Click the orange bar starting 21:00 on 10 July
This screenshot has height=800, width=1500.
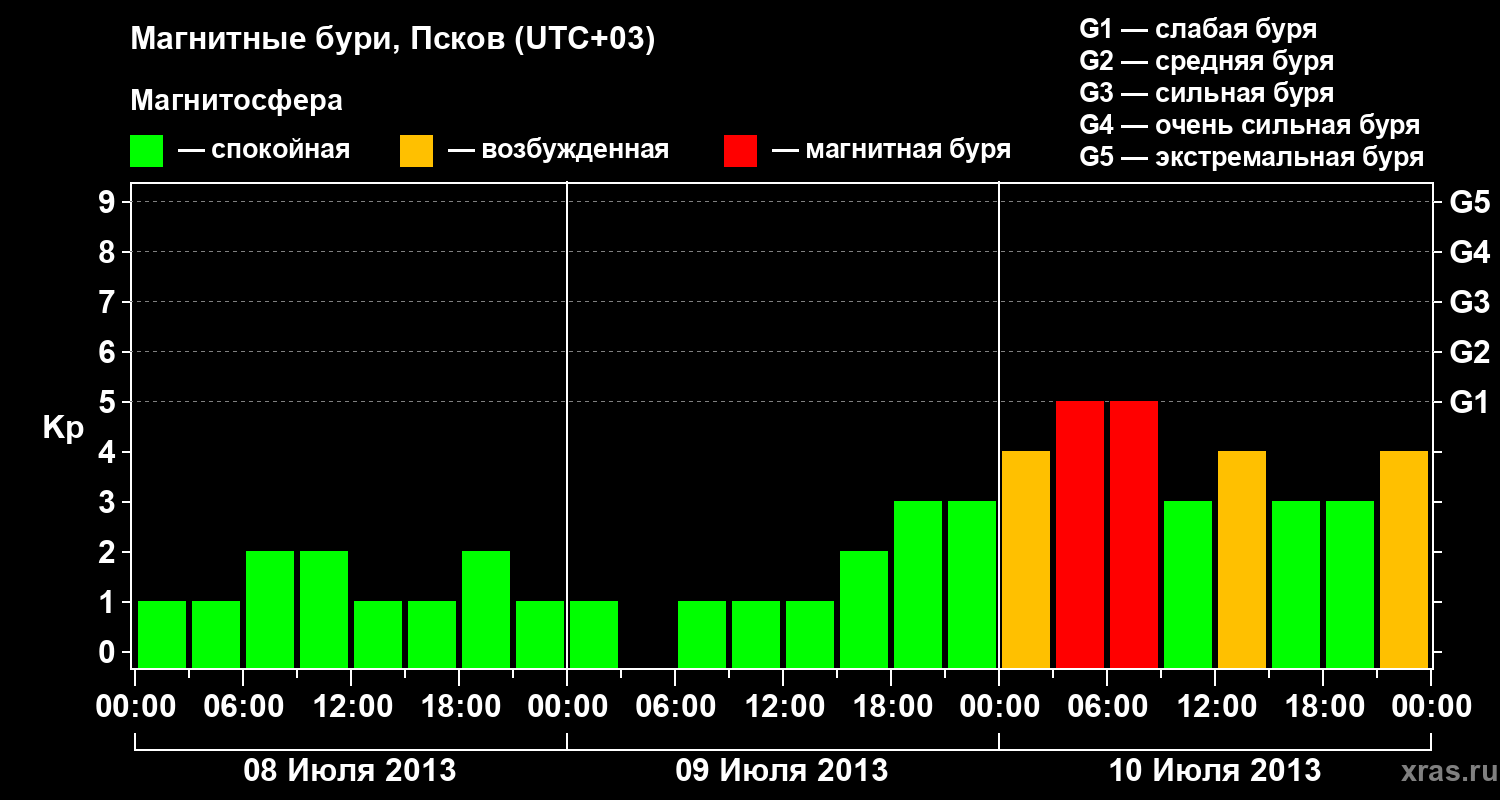coord(1404,559)
